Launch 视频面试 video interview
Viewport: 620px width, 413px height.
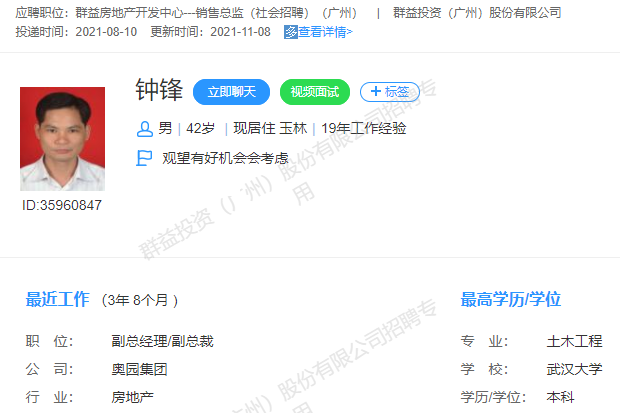tap(315, 92)
